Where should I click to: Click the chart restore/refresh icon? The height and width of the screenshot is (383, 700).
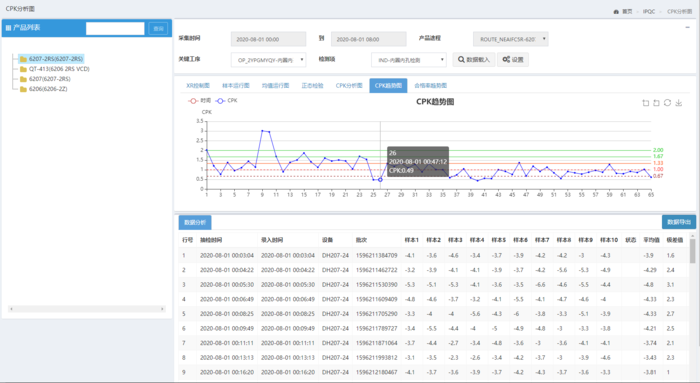point(667,103)
